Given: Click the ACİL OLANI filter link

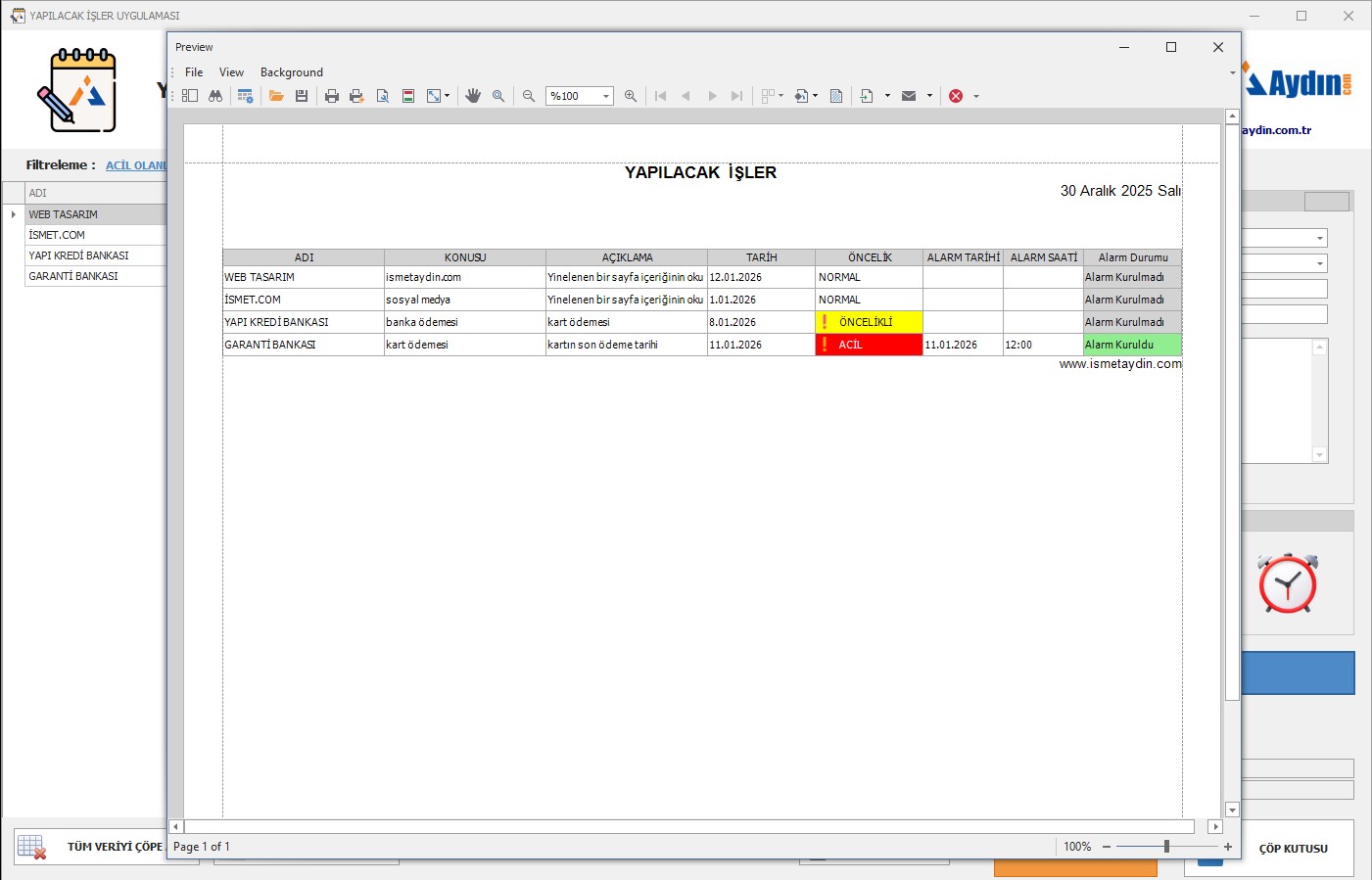Looking at the screenshot, I should coord(136,165).
